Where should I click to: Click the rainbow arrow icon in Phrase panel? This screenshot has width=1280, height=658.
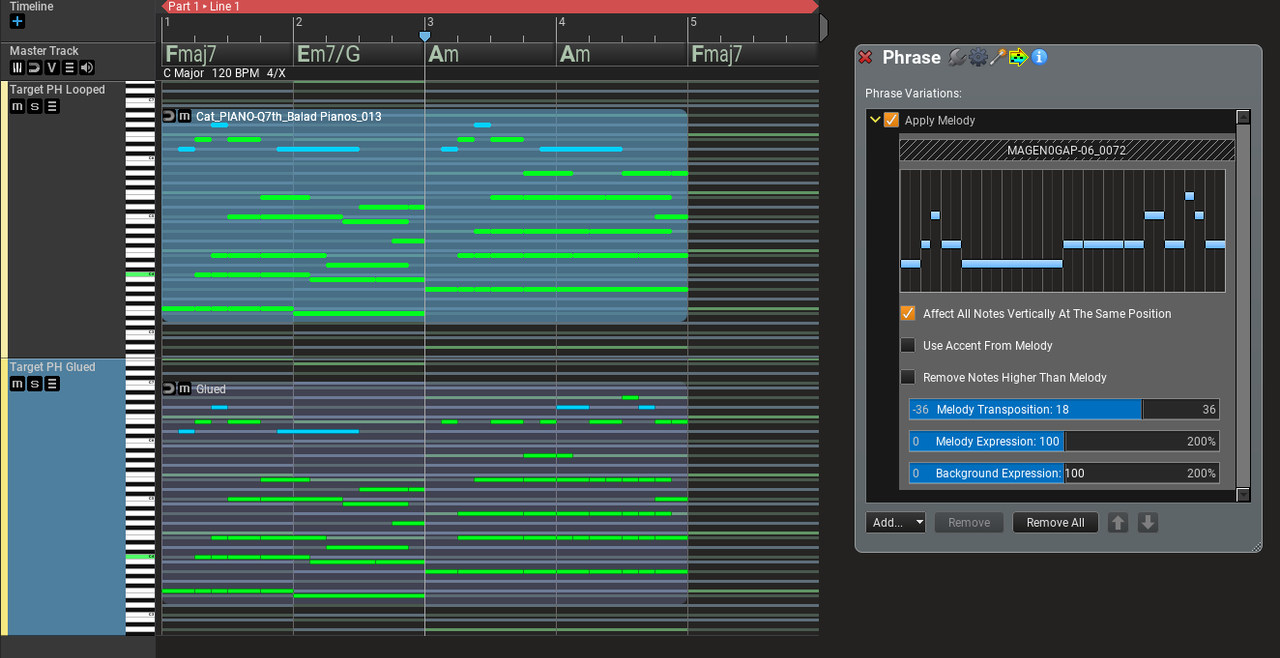[1018, 57]
